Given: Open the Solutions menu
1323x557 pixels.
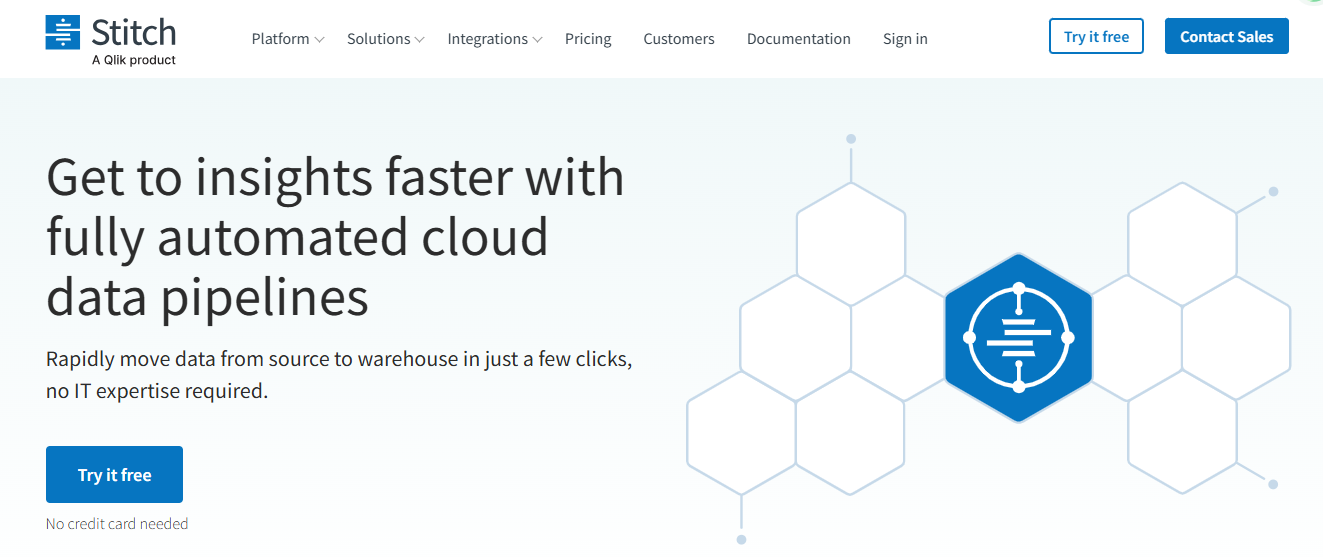Looking at the screenshot, I should (x=378, y=39).
